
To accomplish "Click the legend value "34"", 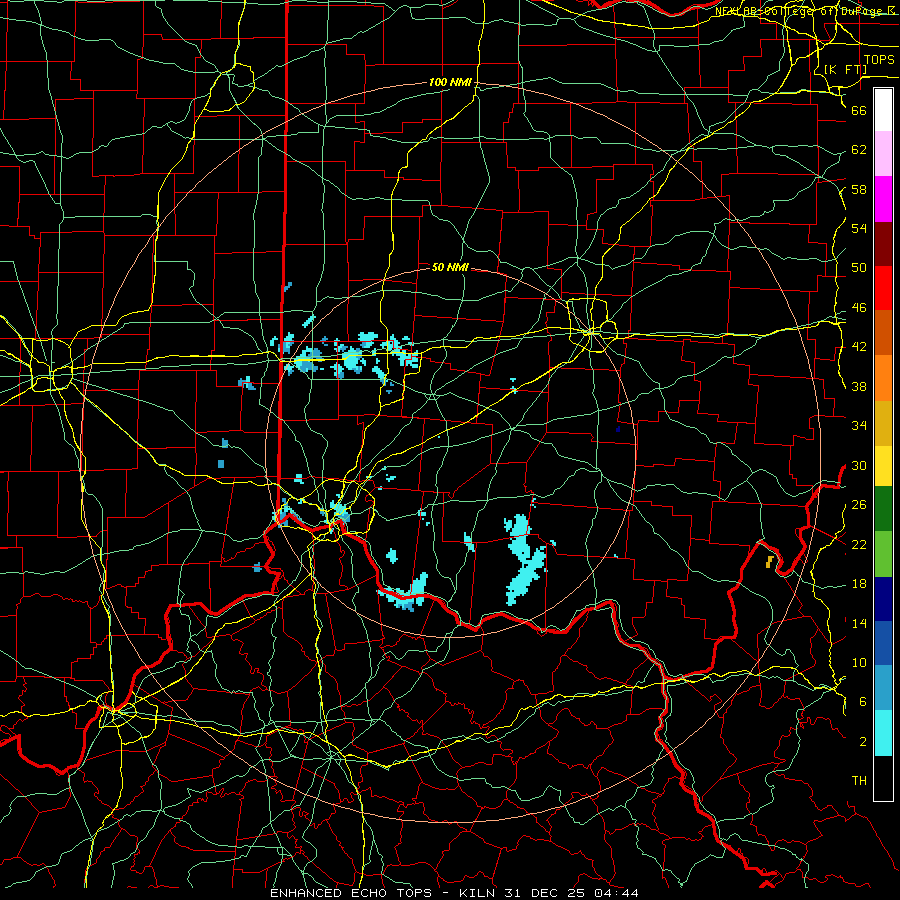I will 859,426.
